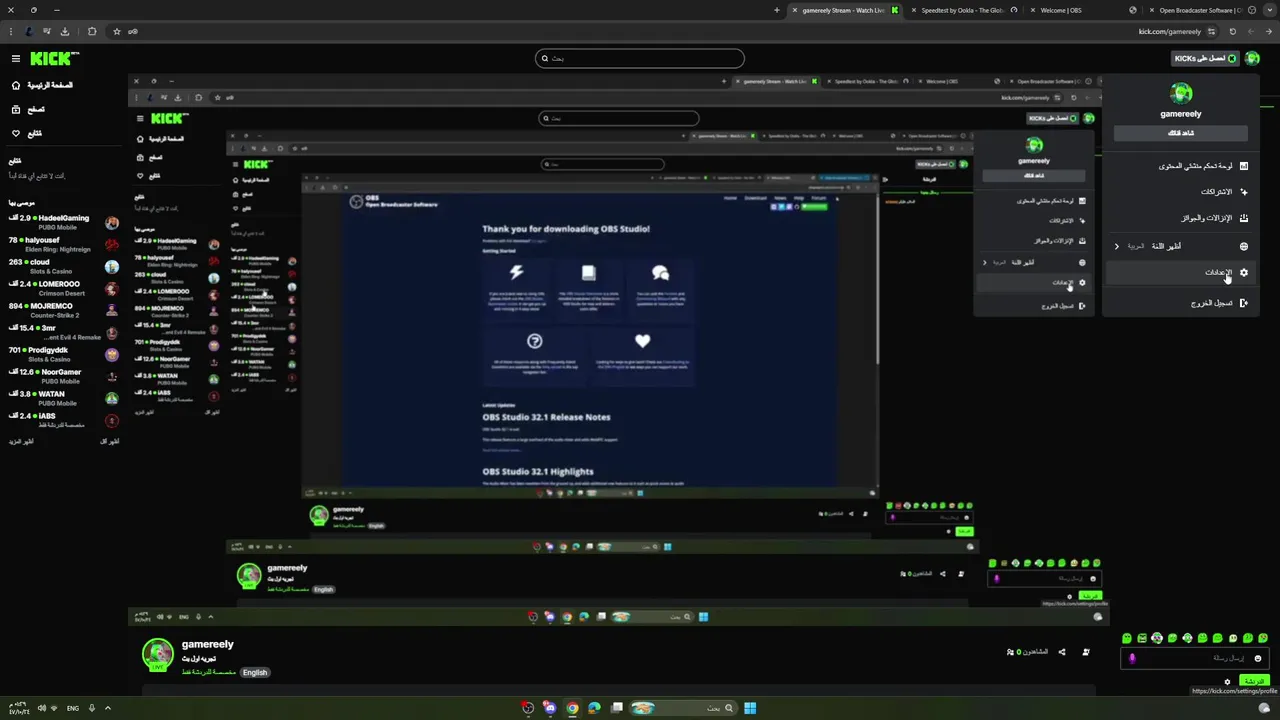Viewport: 1280px width, 720px height.
Task: Click 'Show more' (أظهر المزيد) in the sidebar
Action: [x=22, y=441]
